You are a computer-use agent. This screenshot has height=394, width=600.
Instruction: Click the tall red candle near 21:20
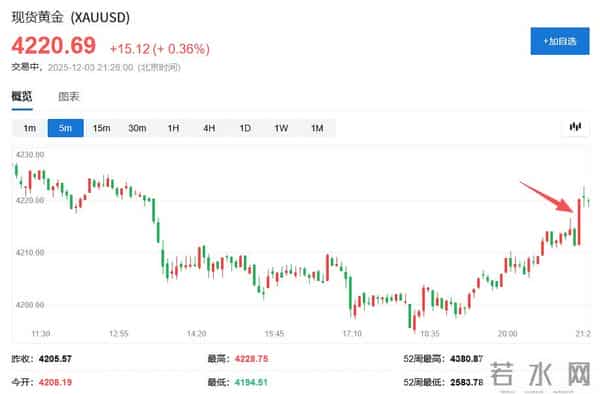(579, 222)
